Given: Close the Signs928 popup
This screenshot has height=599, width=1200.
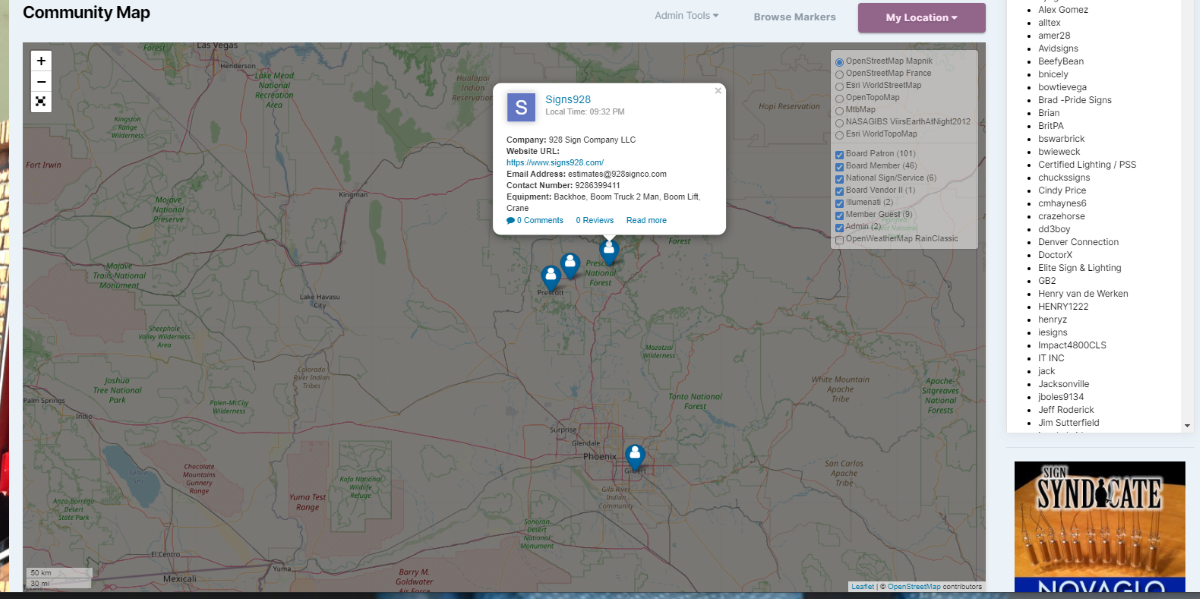Looking at the screenshot, I should (x=717, y=91).
